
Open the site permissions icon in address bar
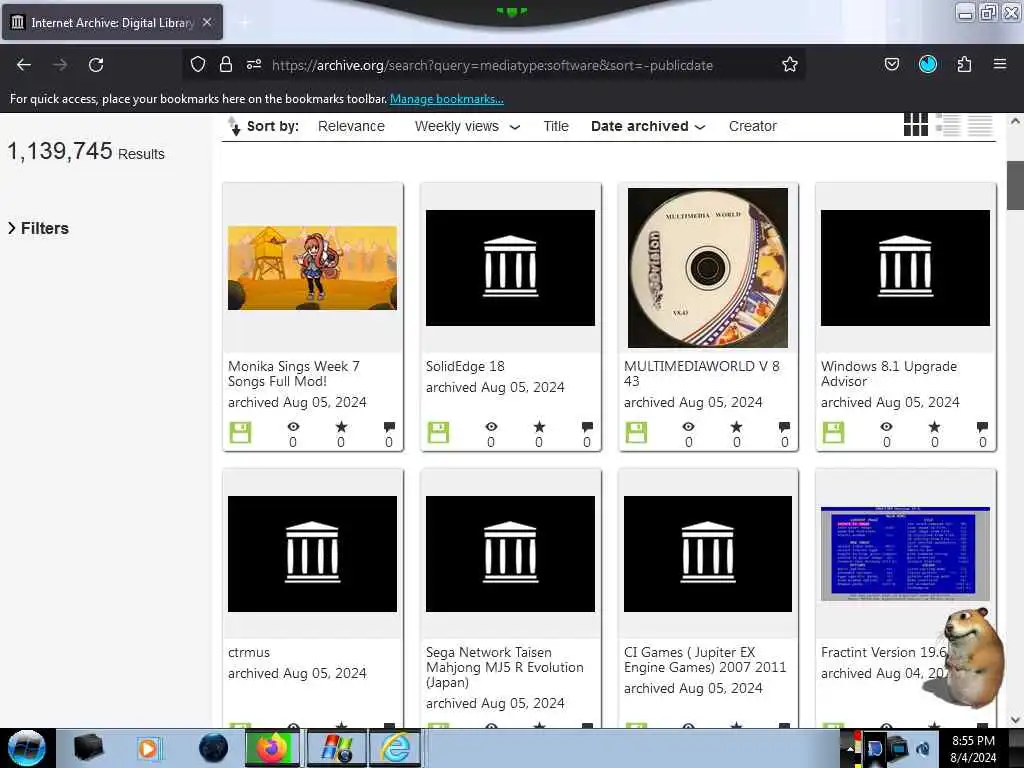[254, 64]
